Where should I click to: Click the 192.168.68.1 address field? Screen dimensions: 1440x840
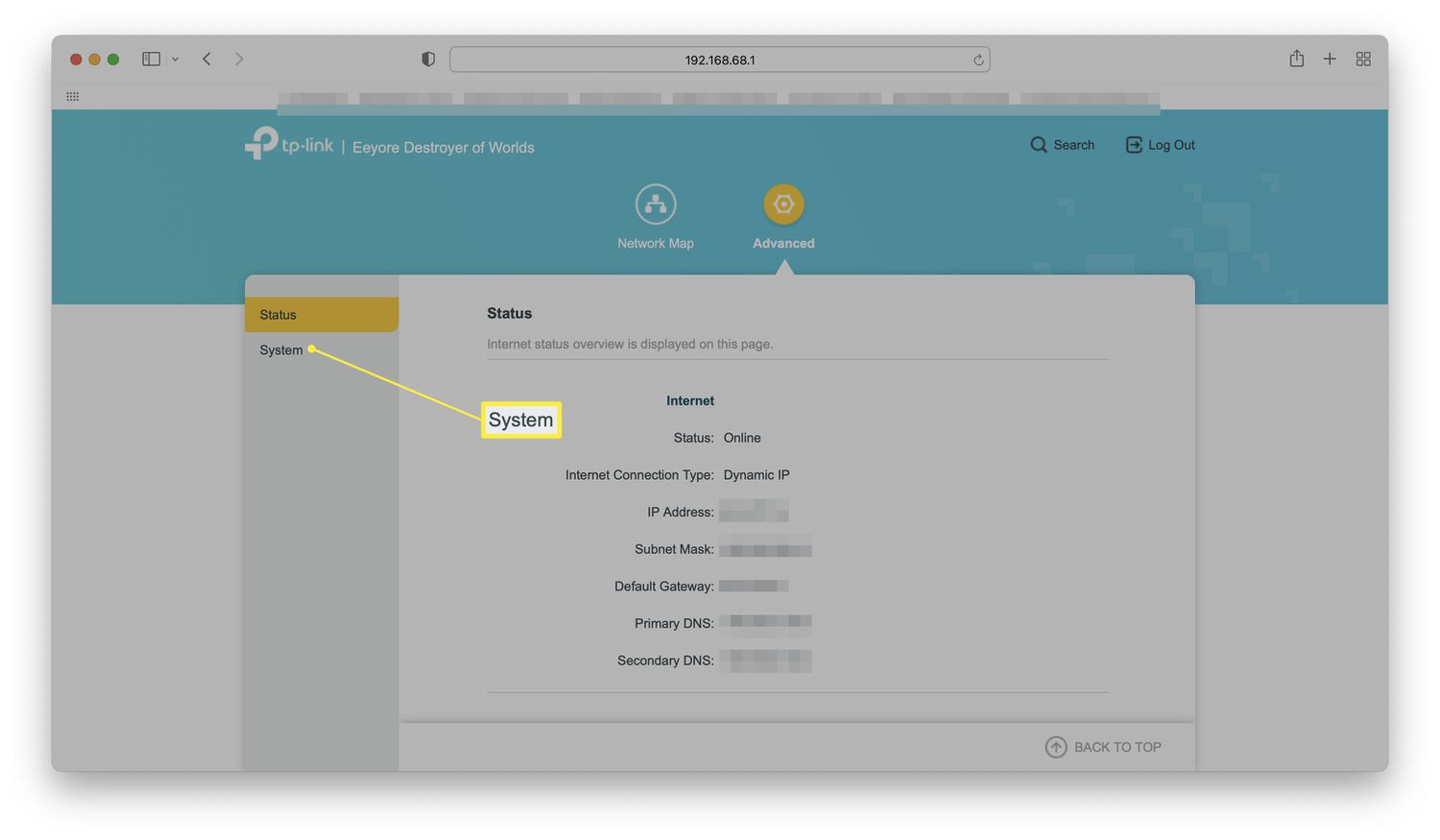[x=719, y=60]
